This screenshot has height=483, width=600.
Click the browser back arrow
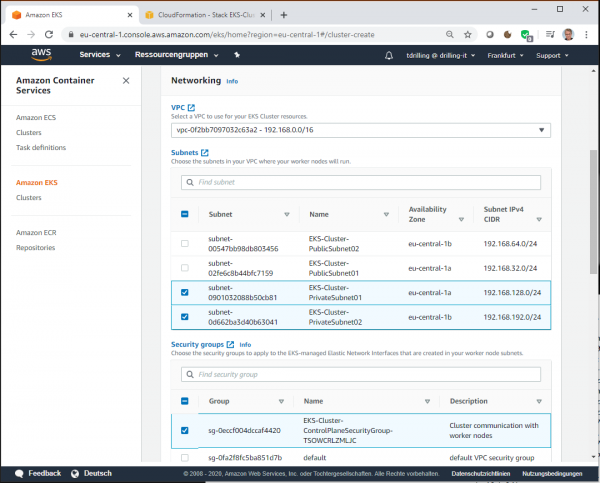[13, 34]
